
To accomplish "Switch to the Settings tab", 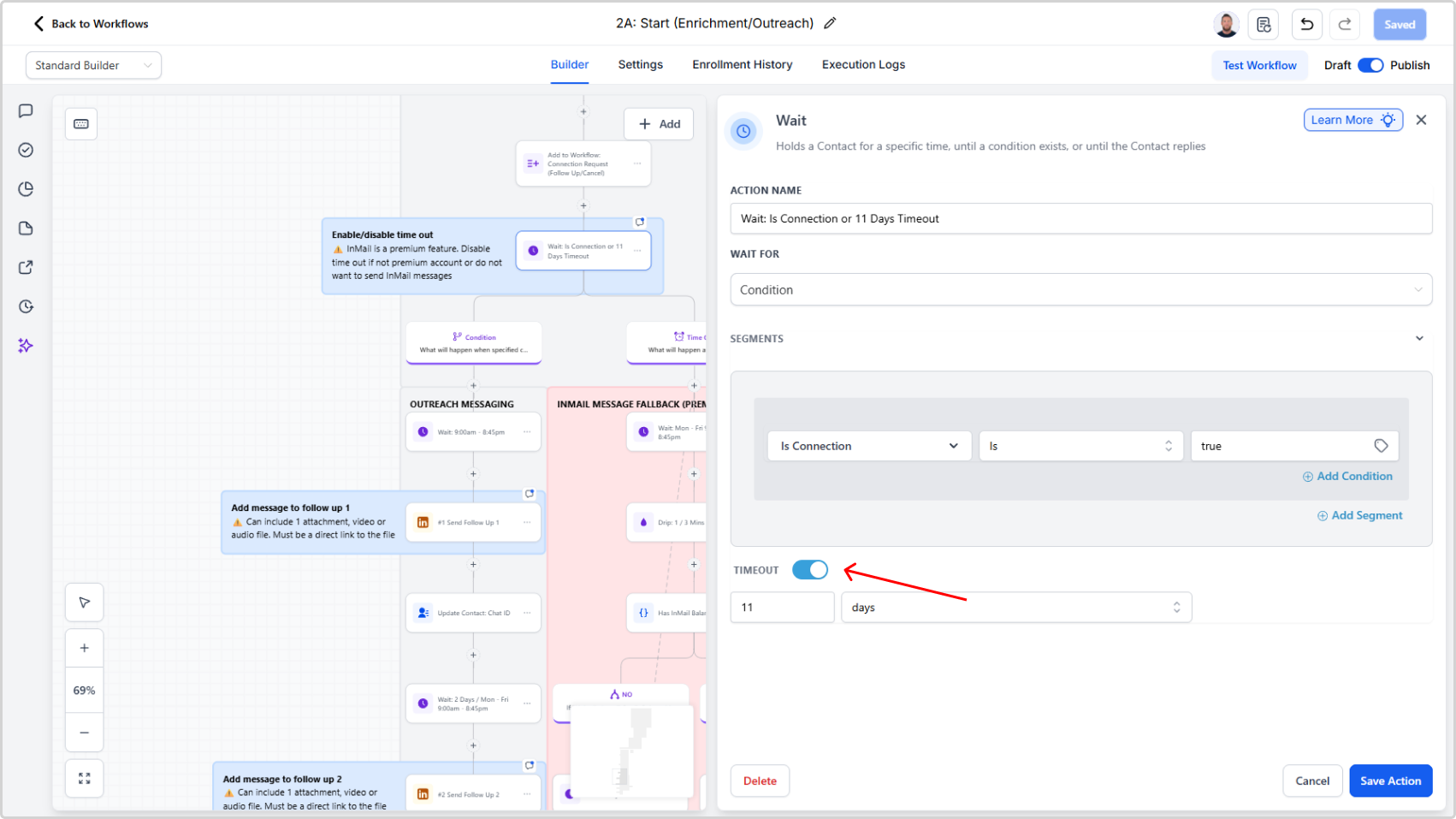I will (x=640, y=64).
